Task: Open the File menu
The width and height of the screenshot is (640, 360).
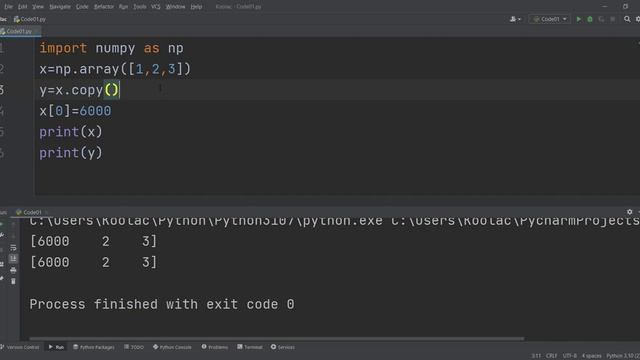Action: coord(8,7)
